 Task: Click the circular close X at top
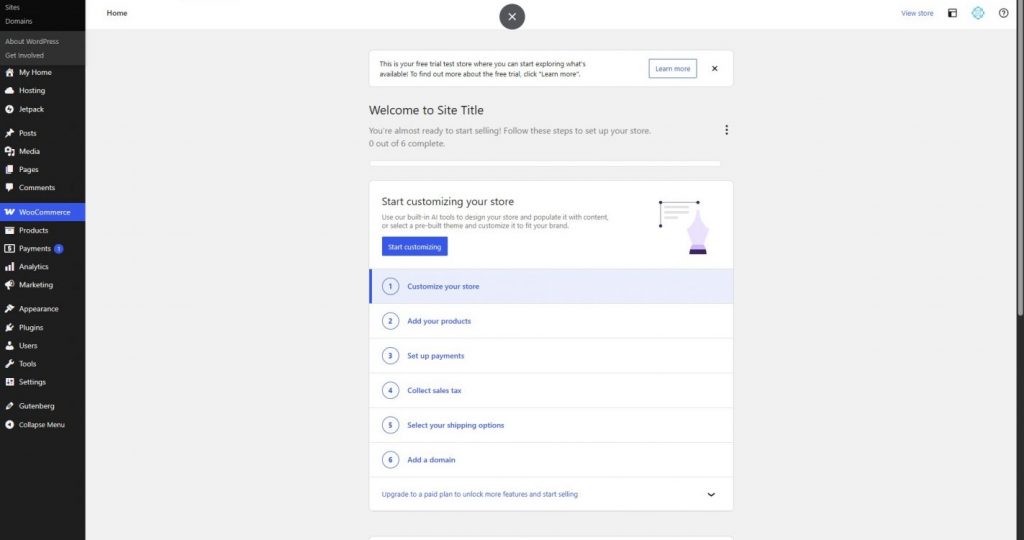pos(512,16)
